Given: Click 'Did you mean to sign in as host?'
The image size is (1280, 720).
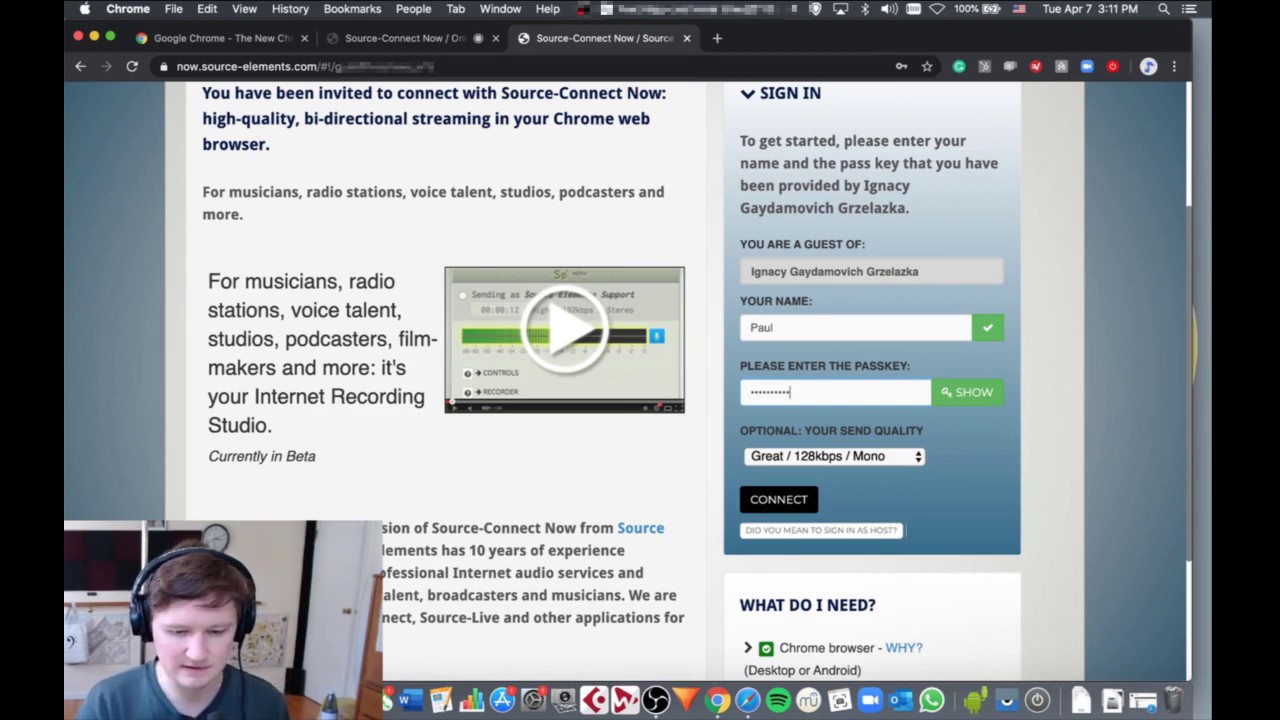Looking at the screenshot, I should [x=821, y=530].
